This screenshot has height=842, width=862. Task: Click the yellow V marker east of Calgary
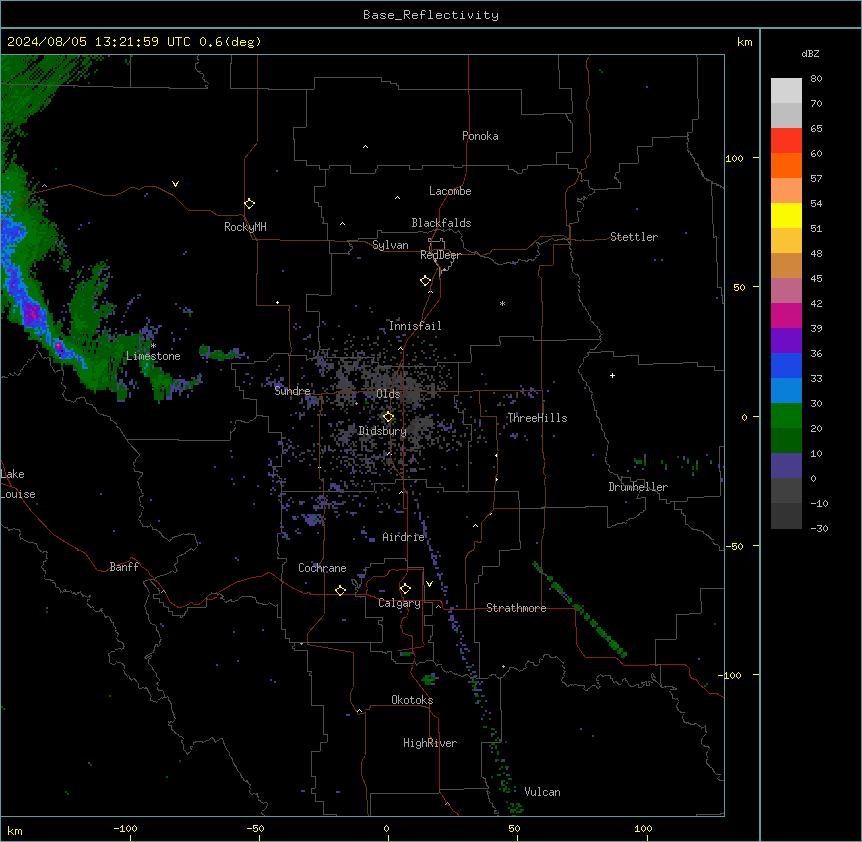click(x=429, y=584)
